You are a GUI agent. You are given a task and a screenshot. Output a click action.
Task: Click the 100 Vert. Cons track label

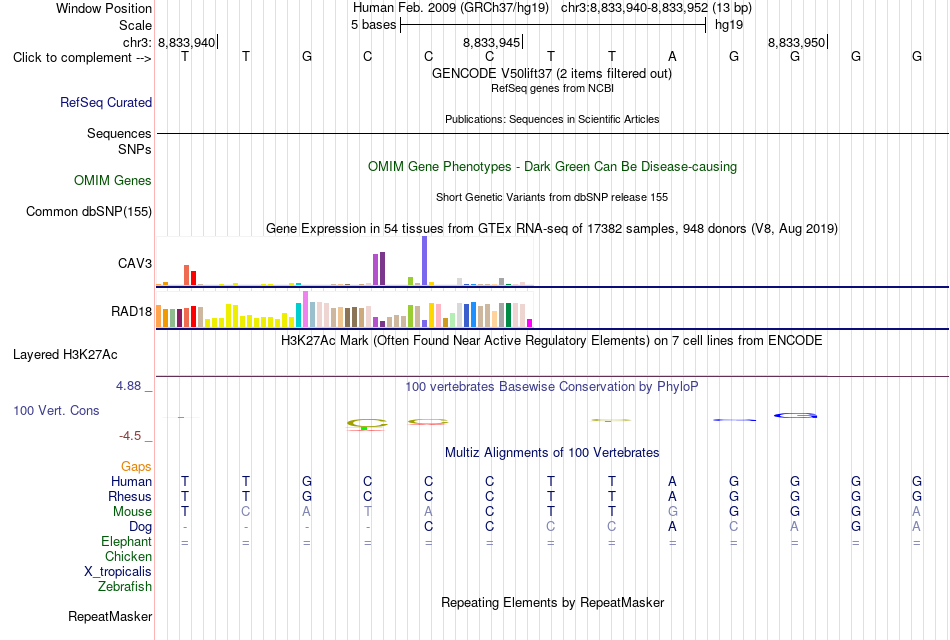[56, 410]
